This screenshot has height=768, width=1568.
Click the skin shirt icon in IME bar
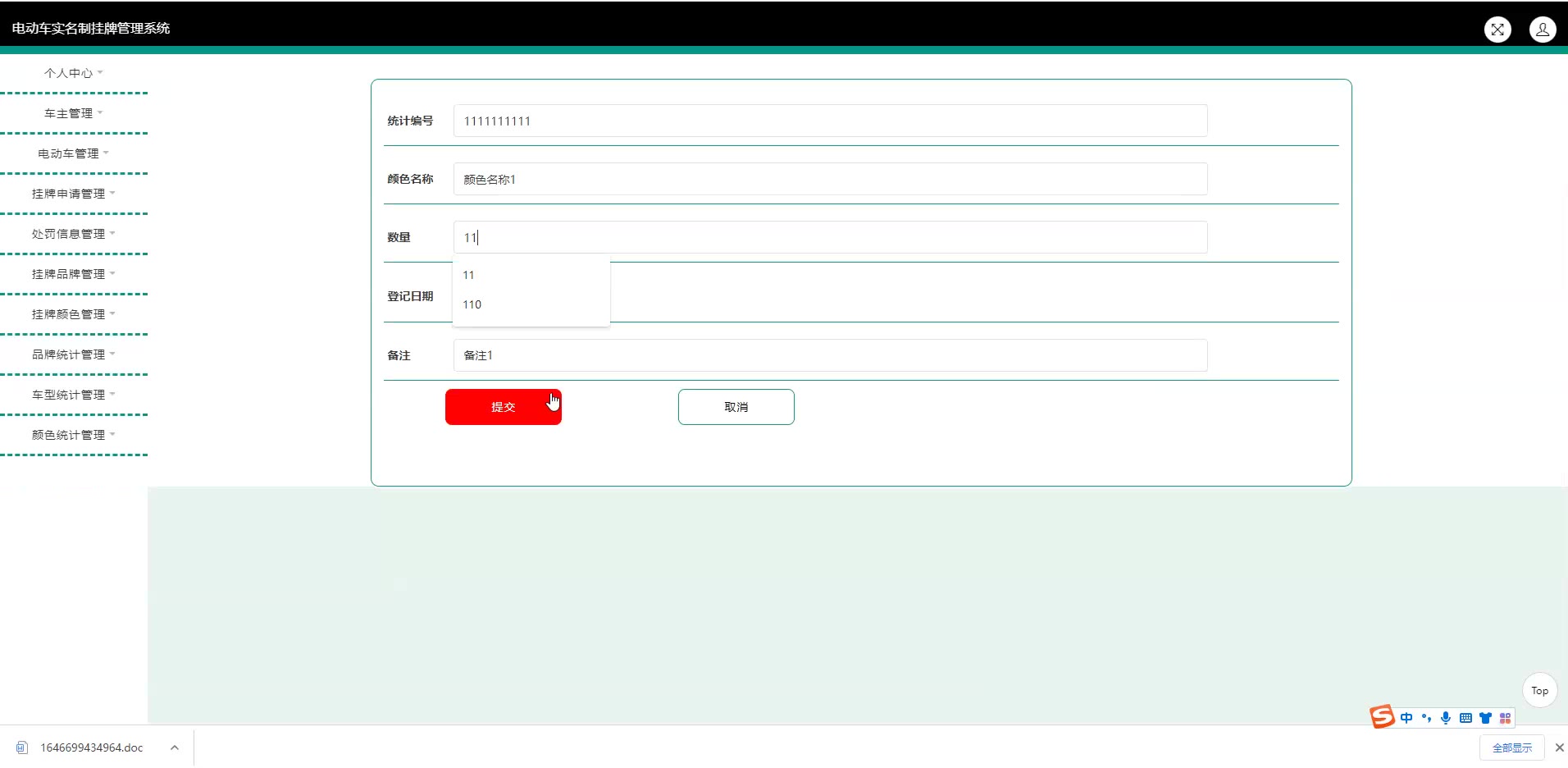tap(1485, 718)
